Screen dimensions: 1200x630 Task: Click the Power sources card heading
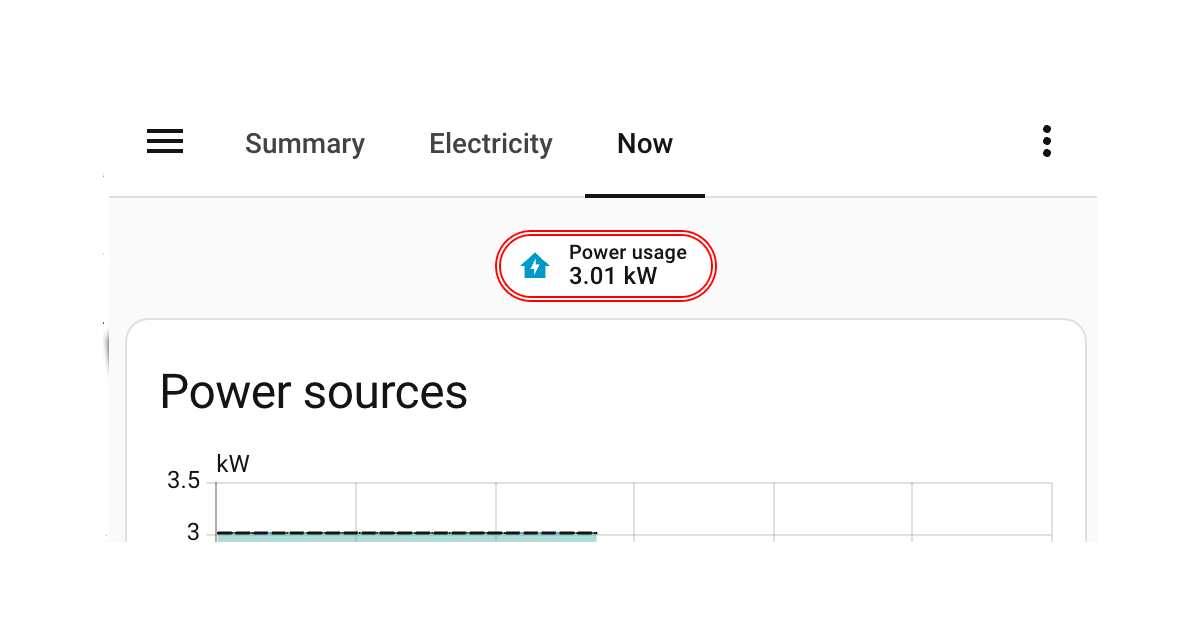pos(314,392)
